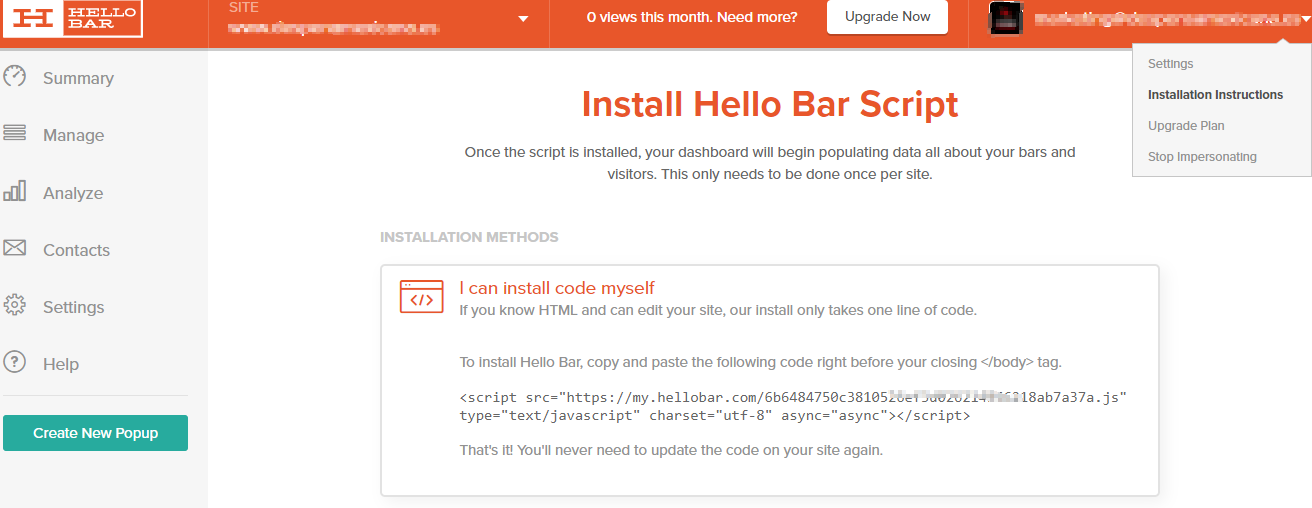Select Installation Instructions menu entry
The height and width of the screenshot is (508, 1312).
[x=1215, y=94]
